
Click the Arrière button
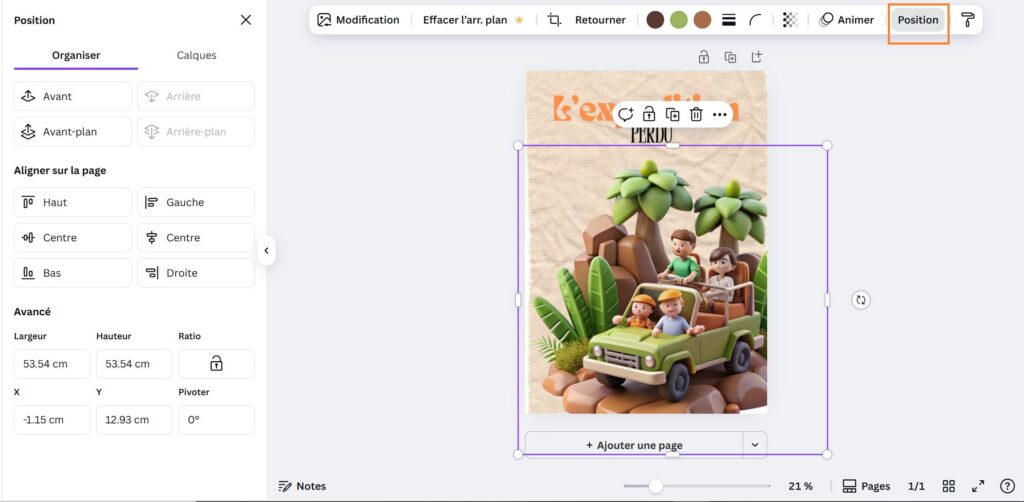click(x=196, y=97)
